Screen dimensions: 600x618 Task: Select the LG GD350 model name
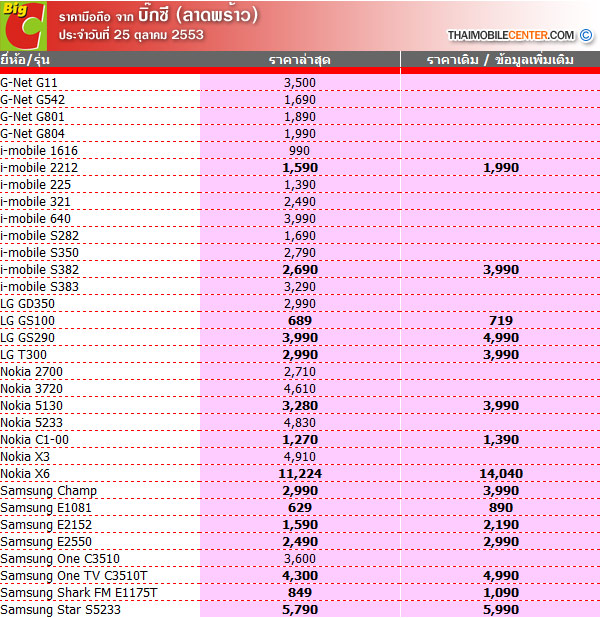tap(28, 303)
